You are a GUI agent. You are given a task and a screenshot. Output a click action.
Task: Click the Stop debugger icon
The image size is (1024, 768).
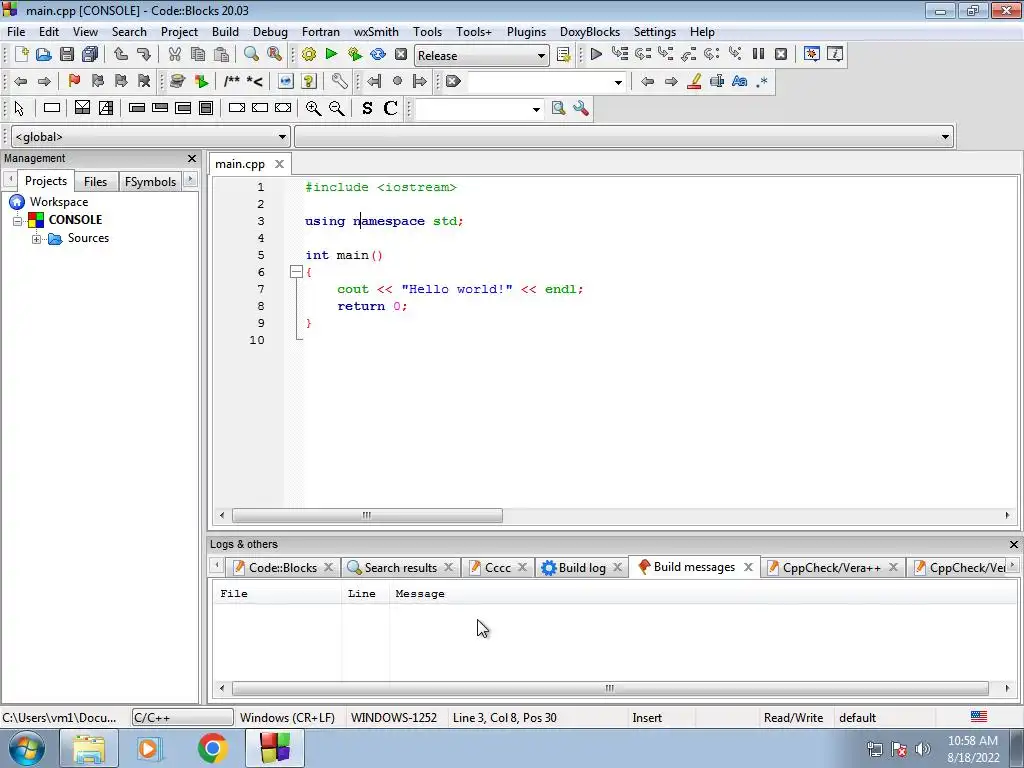(781, 54)
